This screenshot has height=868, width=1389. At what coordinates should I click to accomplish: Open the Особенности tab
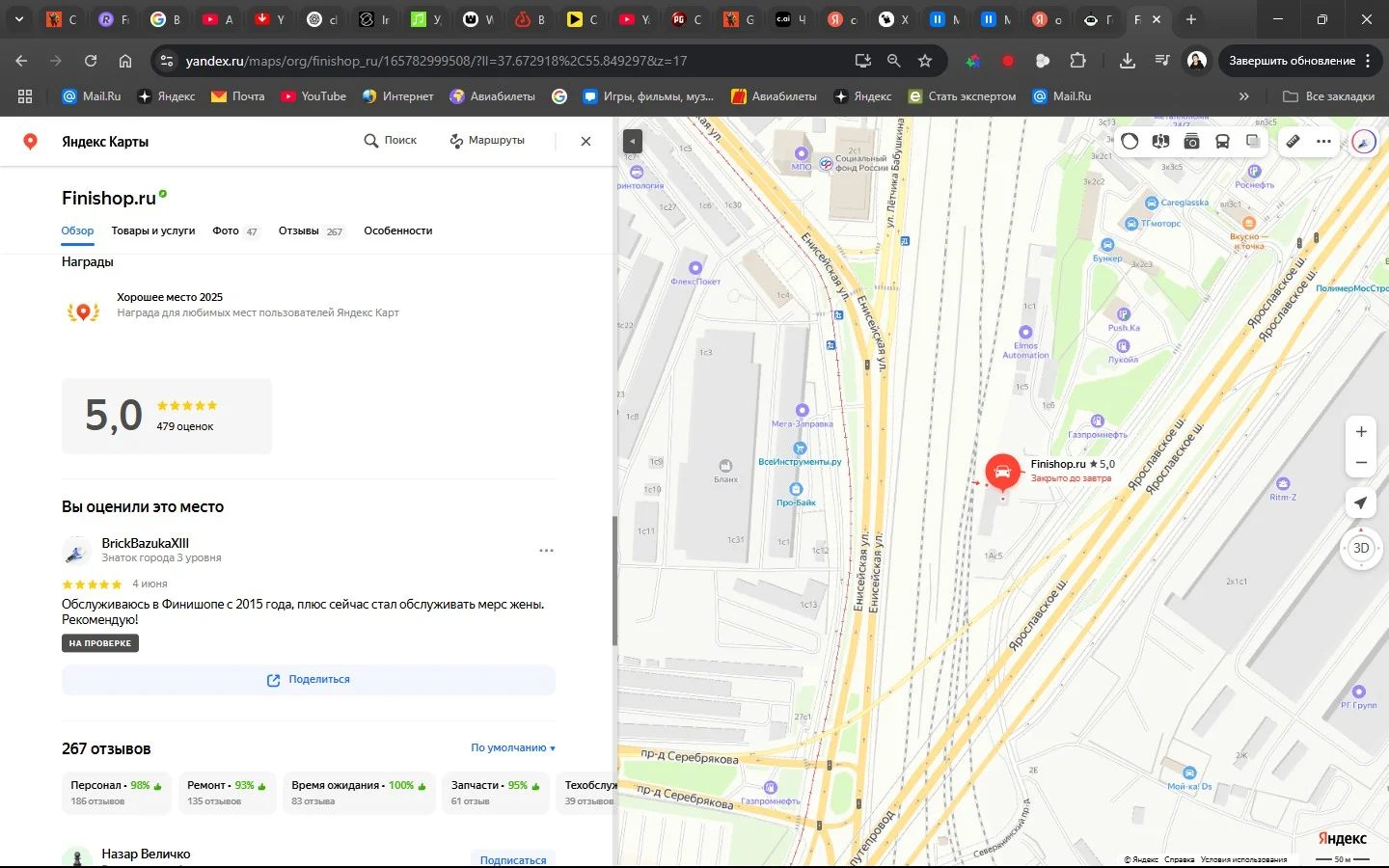[x=397, y=231]
